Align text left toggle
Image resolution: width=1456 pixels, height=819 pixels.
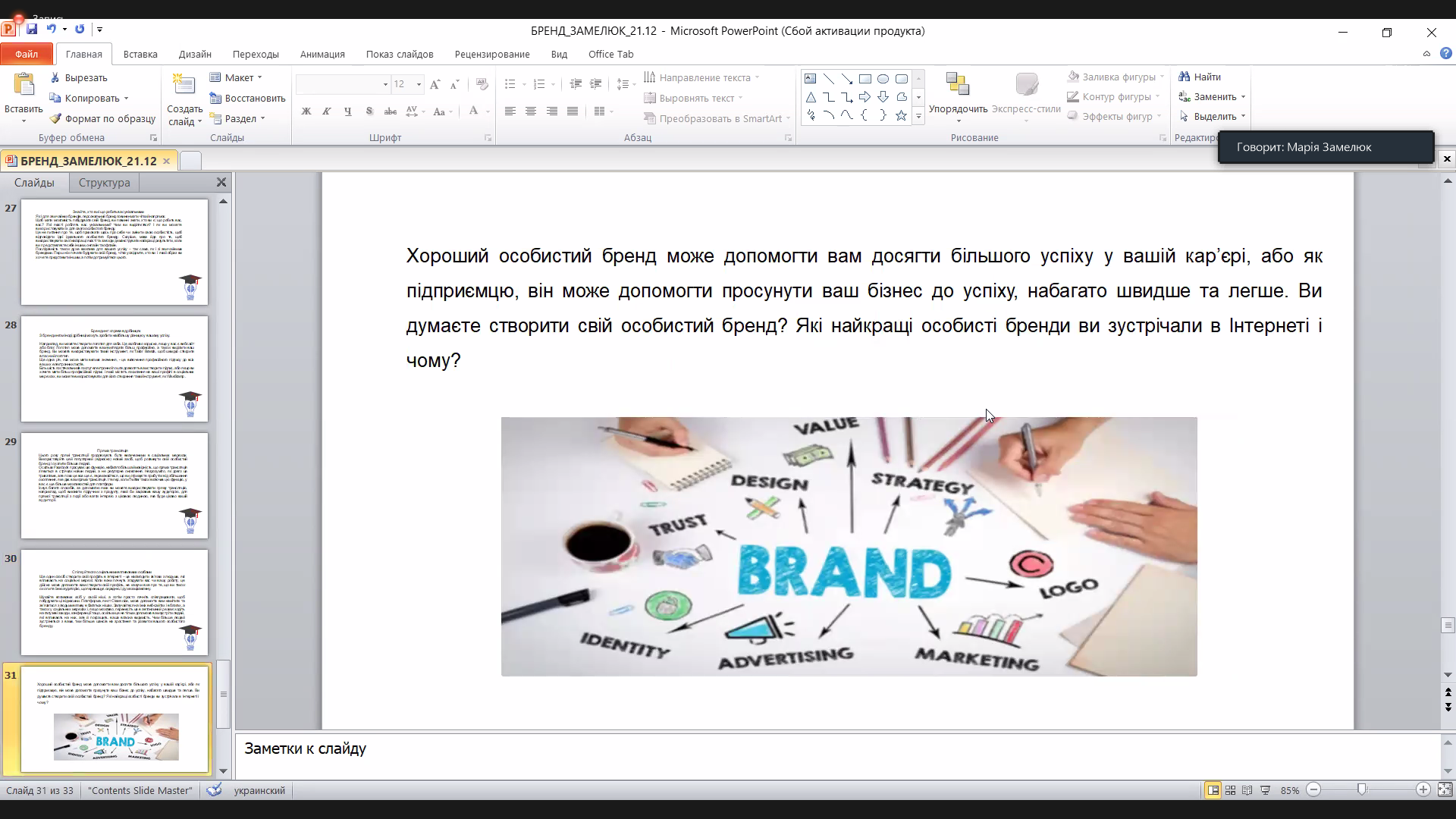[x=510, y=111]
